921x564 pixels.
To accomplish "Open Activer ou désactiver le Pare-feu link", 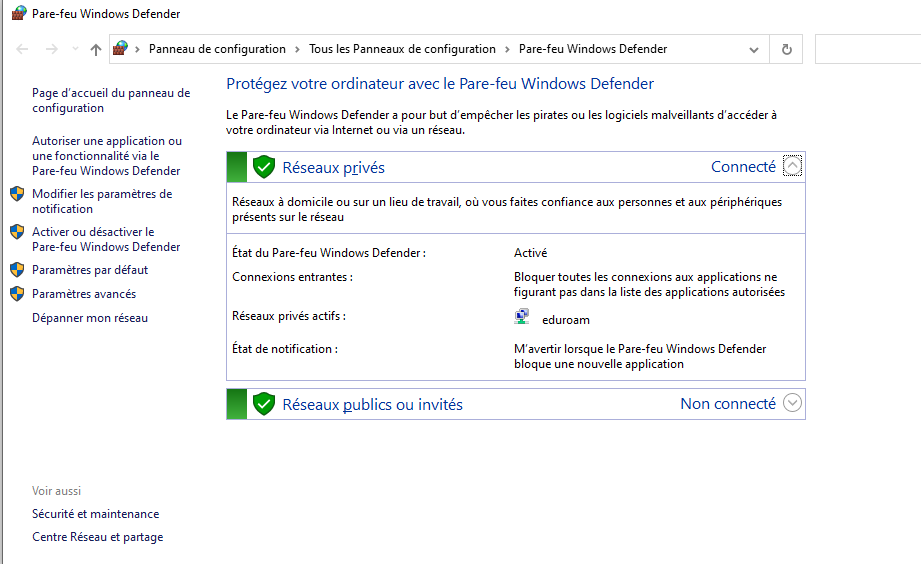I will pyautogui.click(x=106, y=239).
